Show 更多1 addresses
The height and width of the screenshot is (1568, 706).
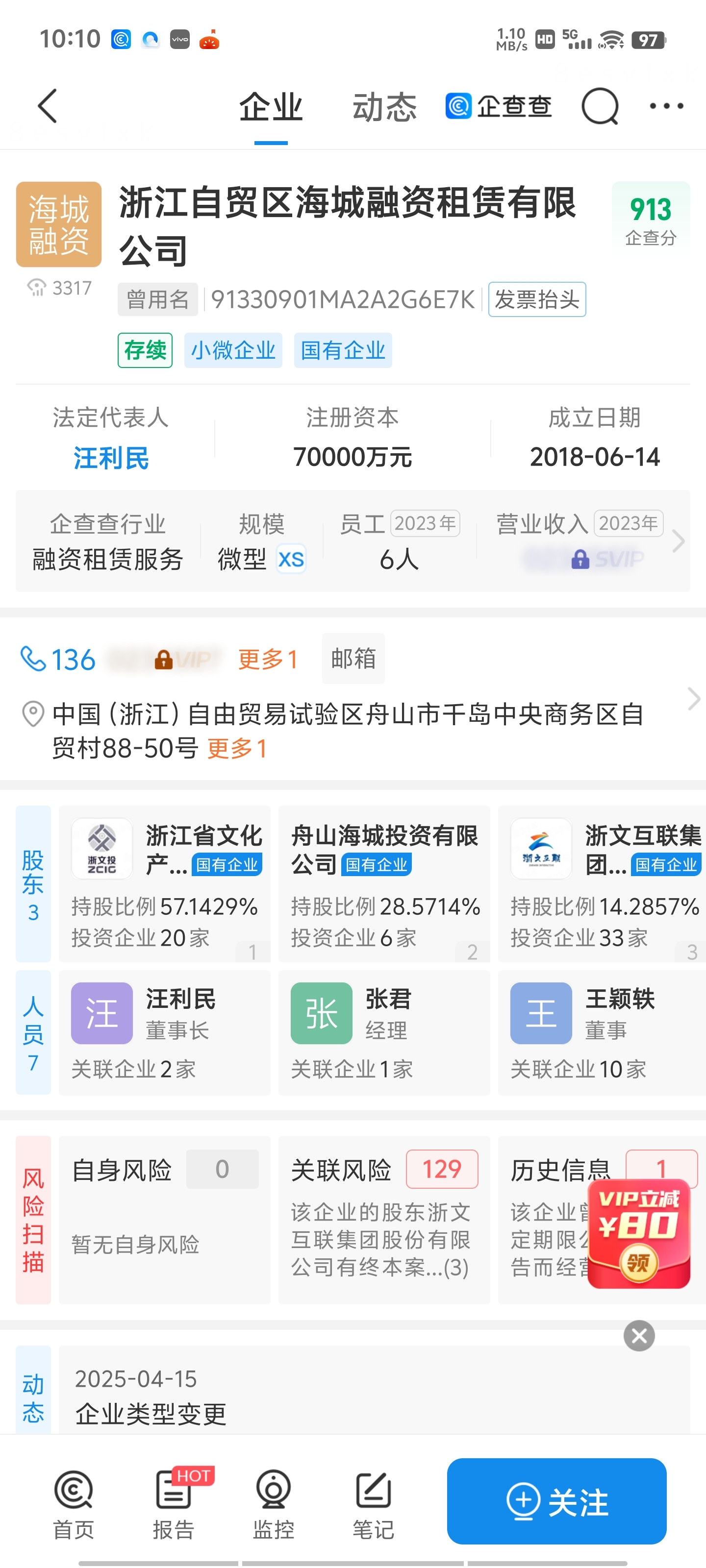coord(237,748)
